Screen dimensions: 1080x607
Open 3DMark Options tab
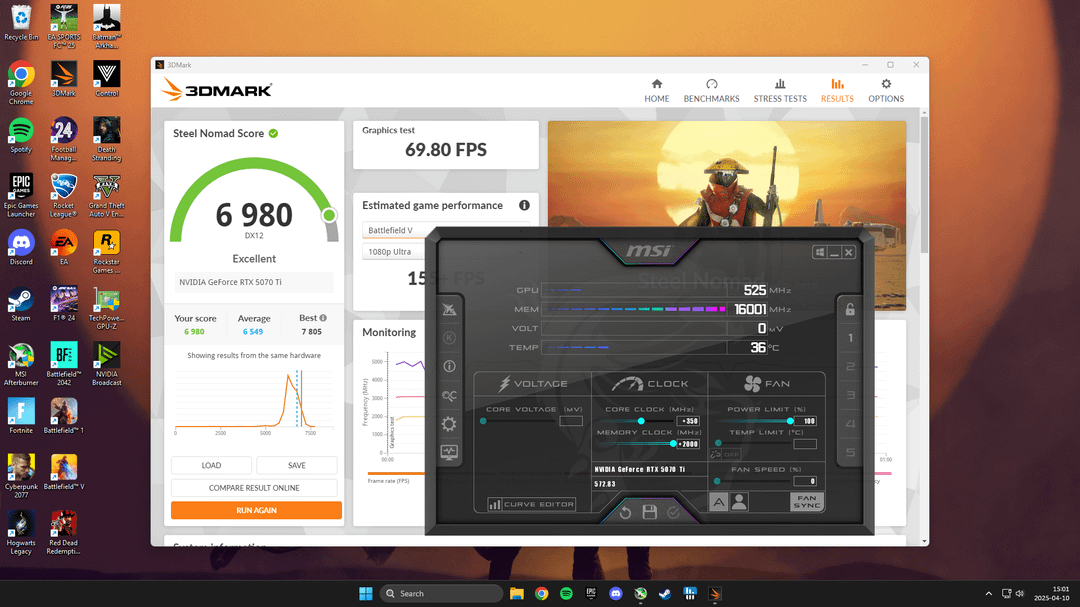[x=886, y=91]
